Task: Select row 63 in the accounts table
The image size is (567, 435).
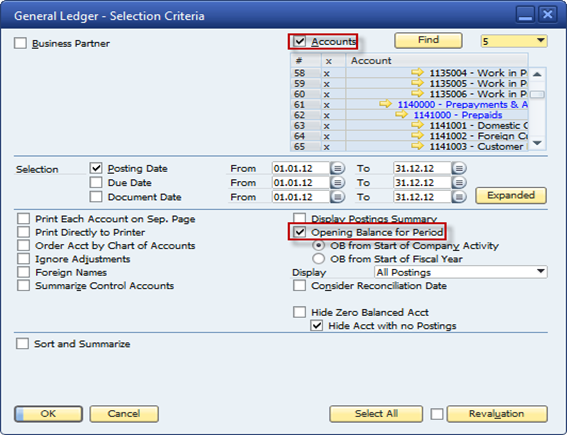Action: 409,125
